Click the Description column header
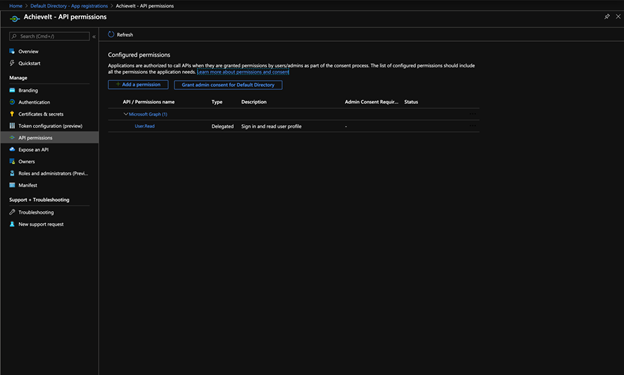Screen dimensions: 624x375 (x=254, y=102)
